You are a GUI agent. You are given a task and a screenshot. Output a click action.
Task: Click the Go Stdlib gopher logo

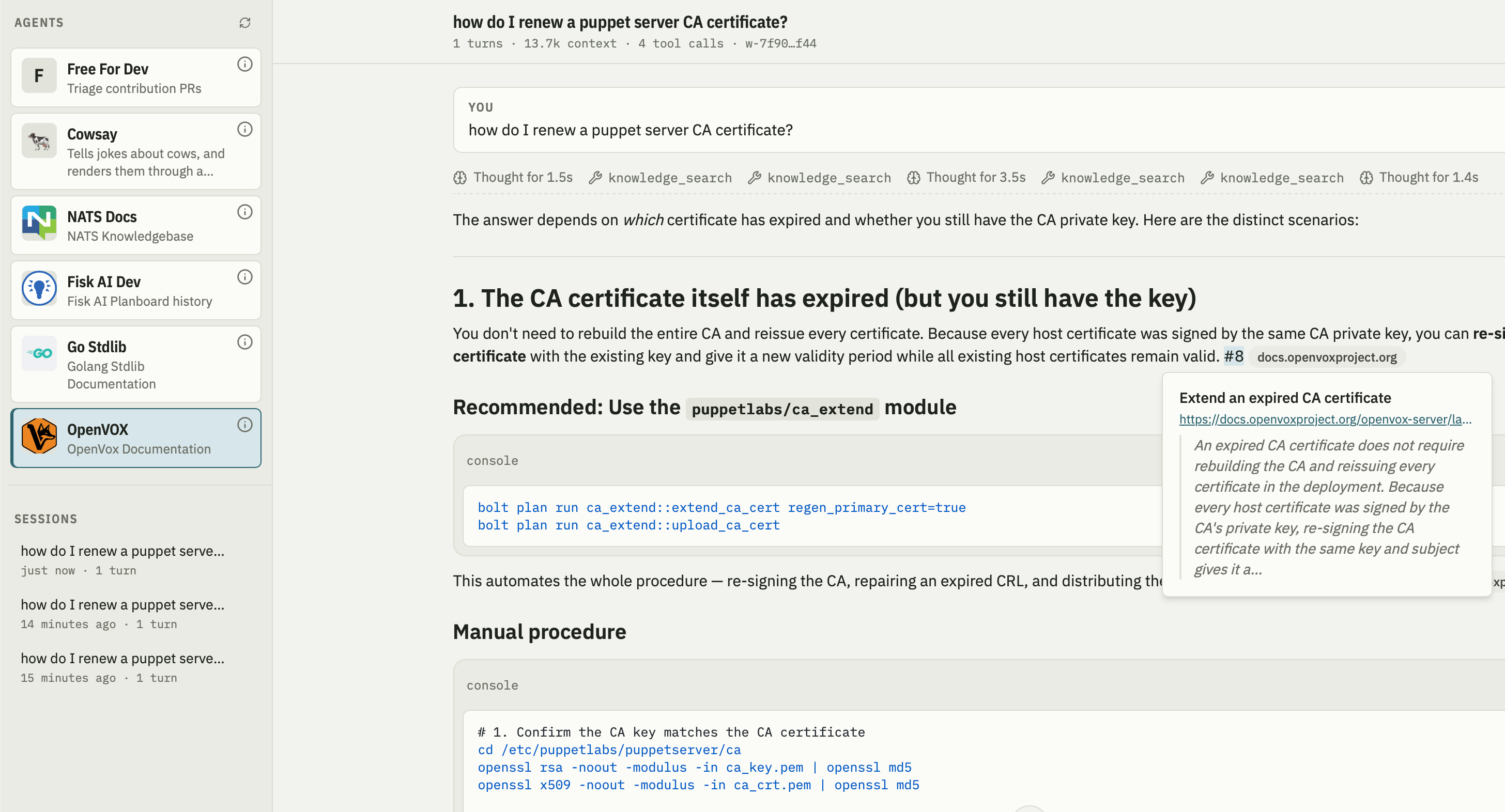(39, 353)
